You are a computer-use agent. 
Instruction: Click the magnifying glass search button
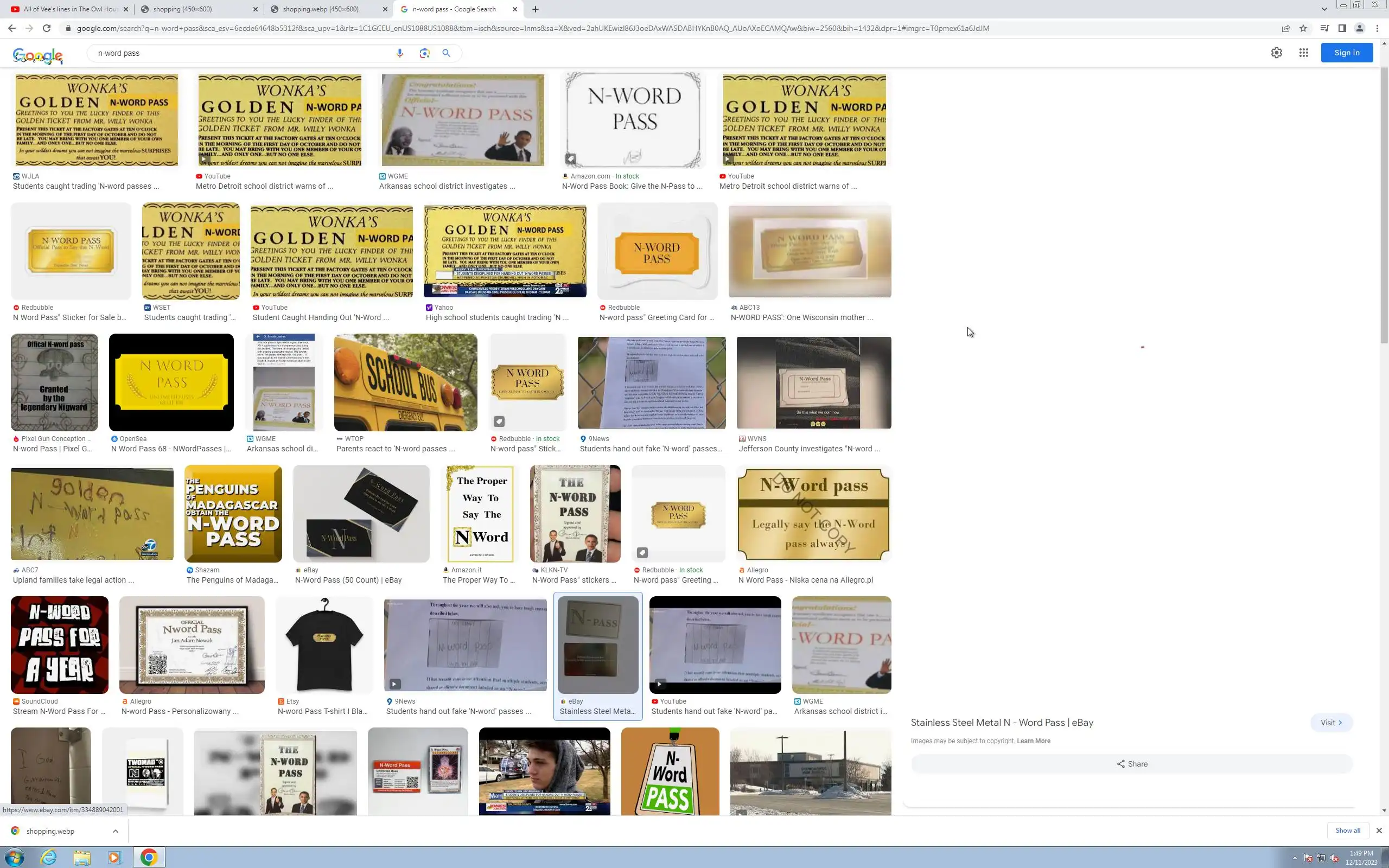point(446,53)
